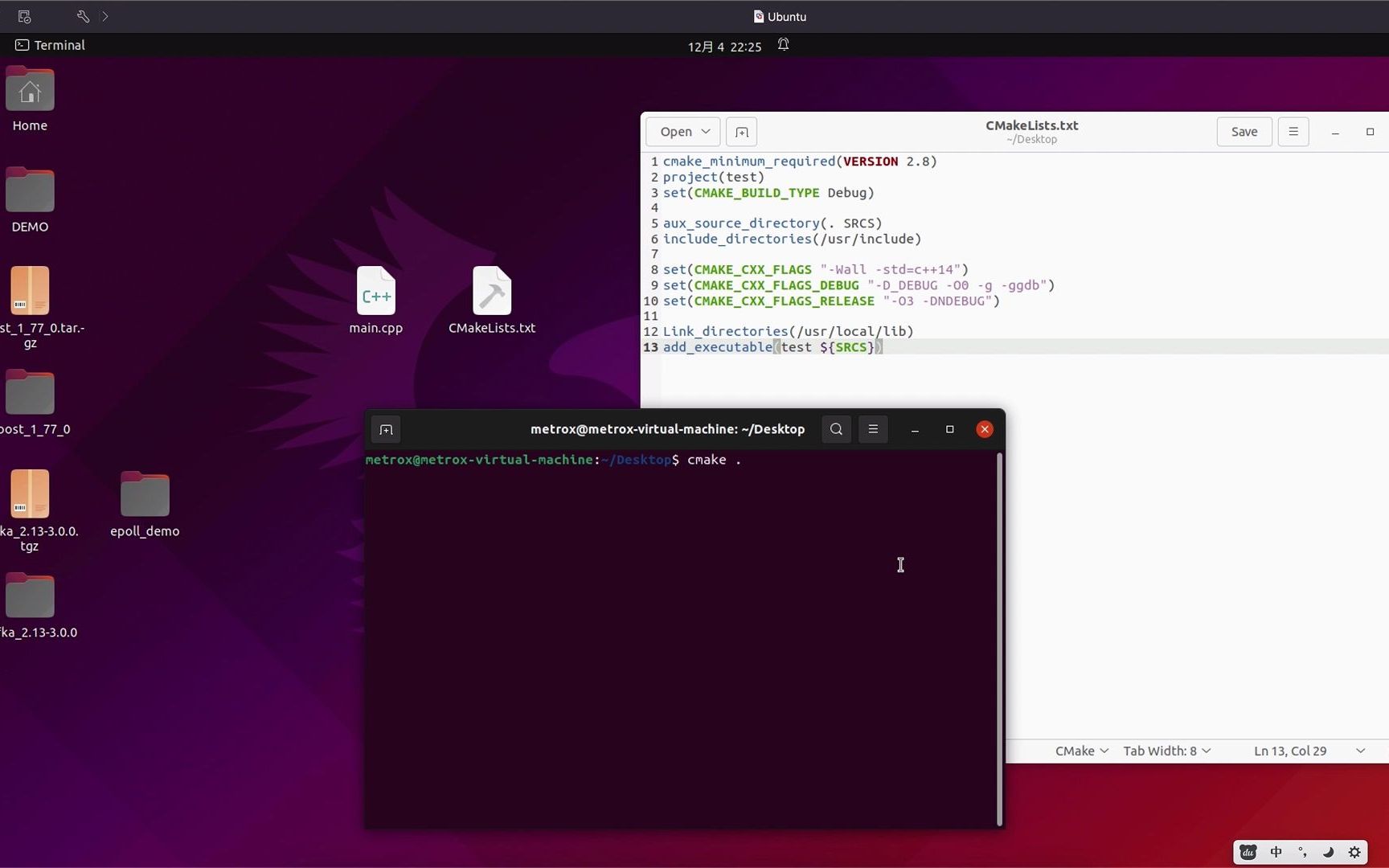Click CMAKE_CXX_FLAGS -Wall line 8
Image resolution: width=1389 pixels, height=868 pixels.
point(816,269)
